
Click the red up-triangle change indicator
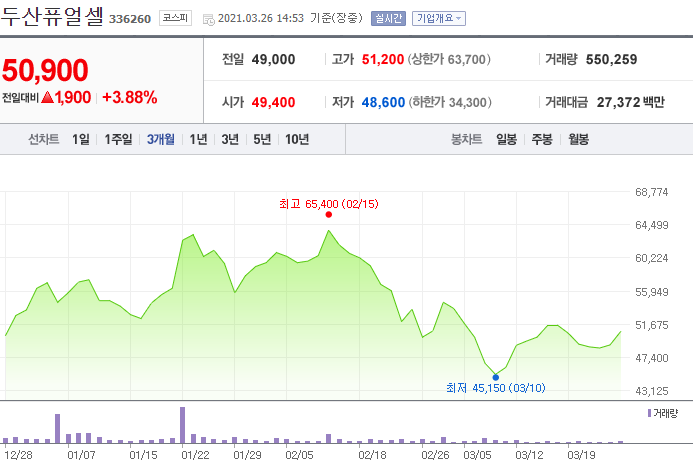click(x=47, y=97)
